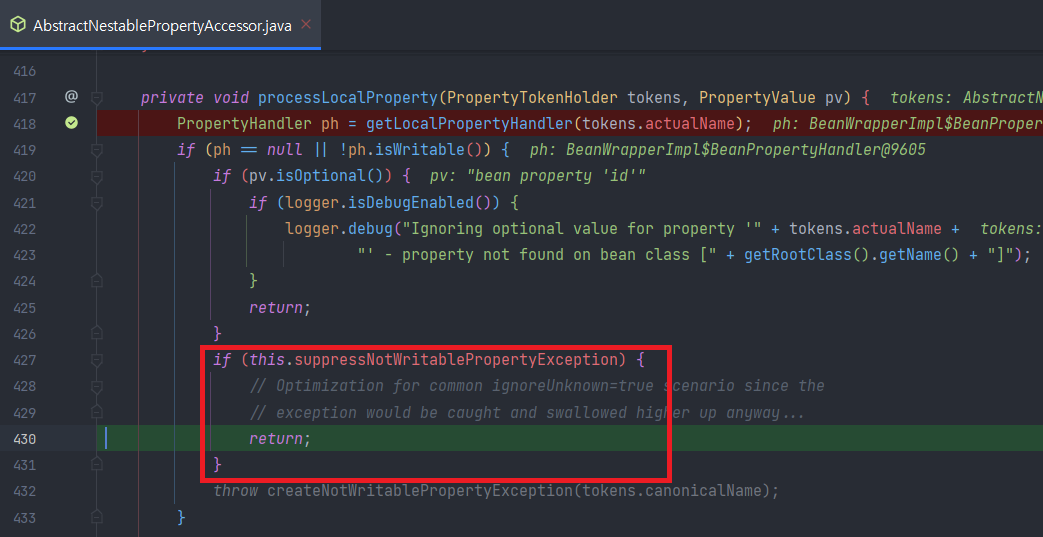Viewport: 1043px width, 537px height.
Task: Click actualName on line 418
Action: pos(691,124)
